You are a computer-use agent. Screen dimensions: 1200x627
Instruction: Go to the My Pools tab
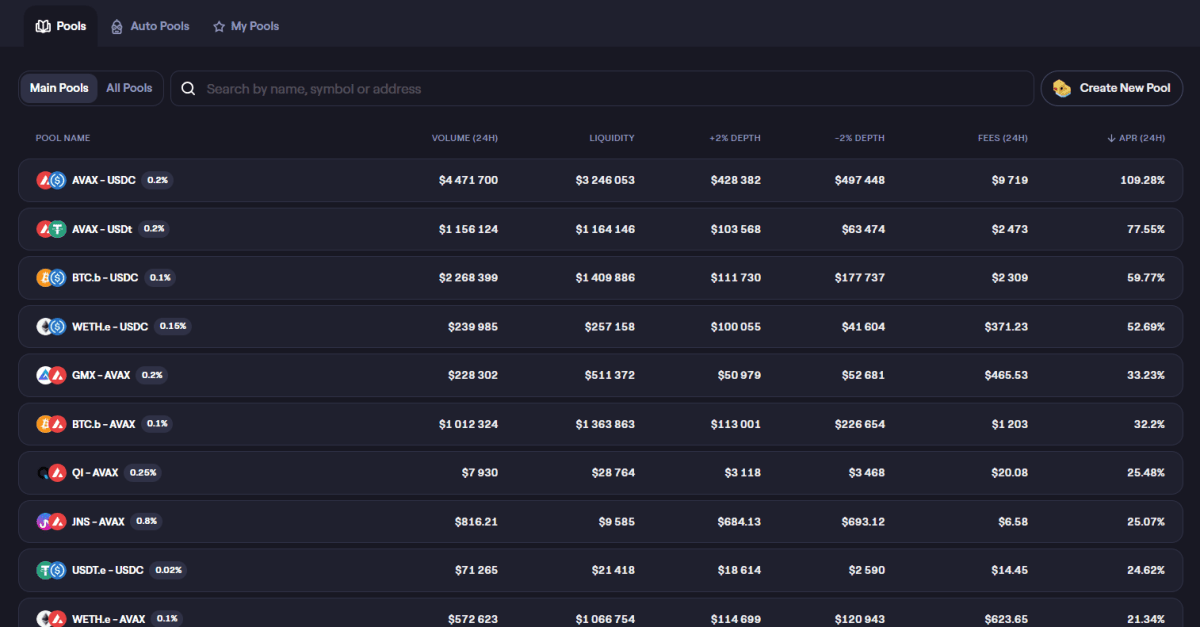246,26
